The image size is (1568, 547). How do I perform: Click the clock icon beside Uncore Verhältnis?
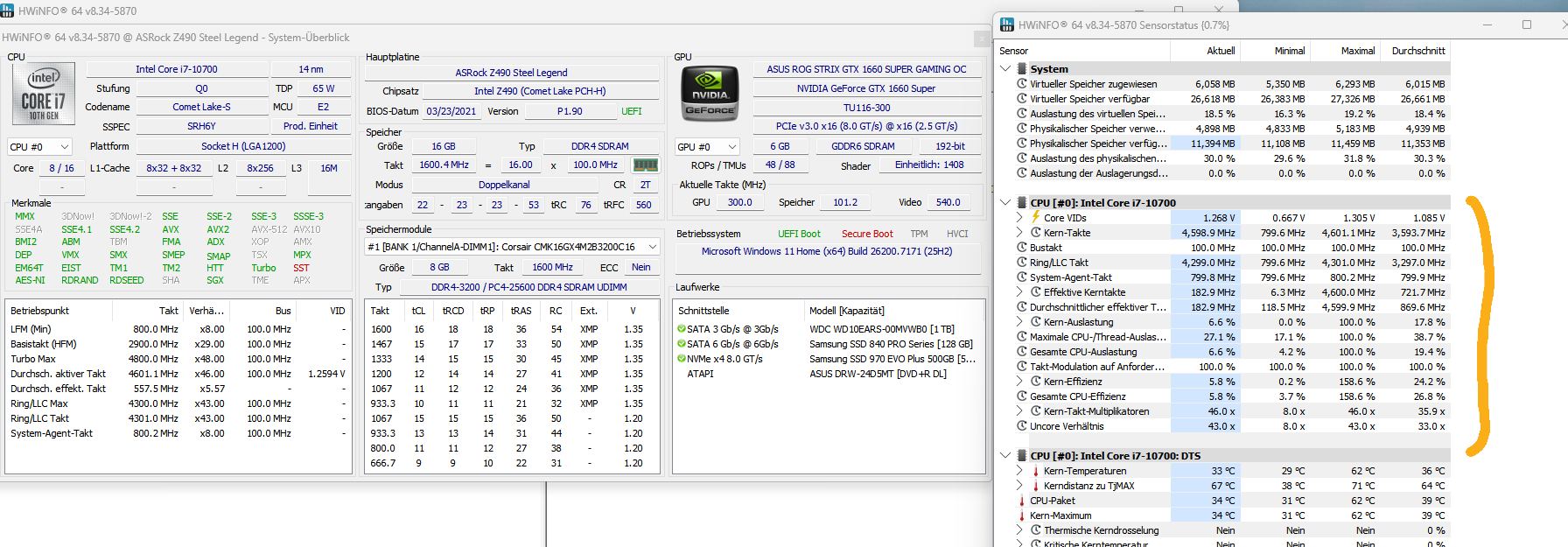click(x=1022, y=425)
